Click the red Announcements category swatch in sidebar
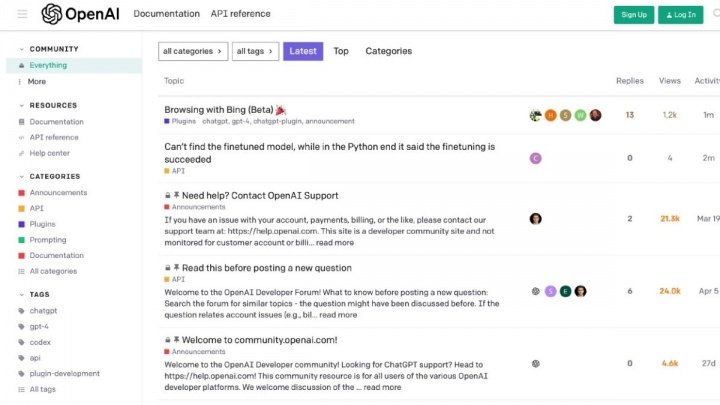The width and height of the screenshot is (720, 405). 21,193
